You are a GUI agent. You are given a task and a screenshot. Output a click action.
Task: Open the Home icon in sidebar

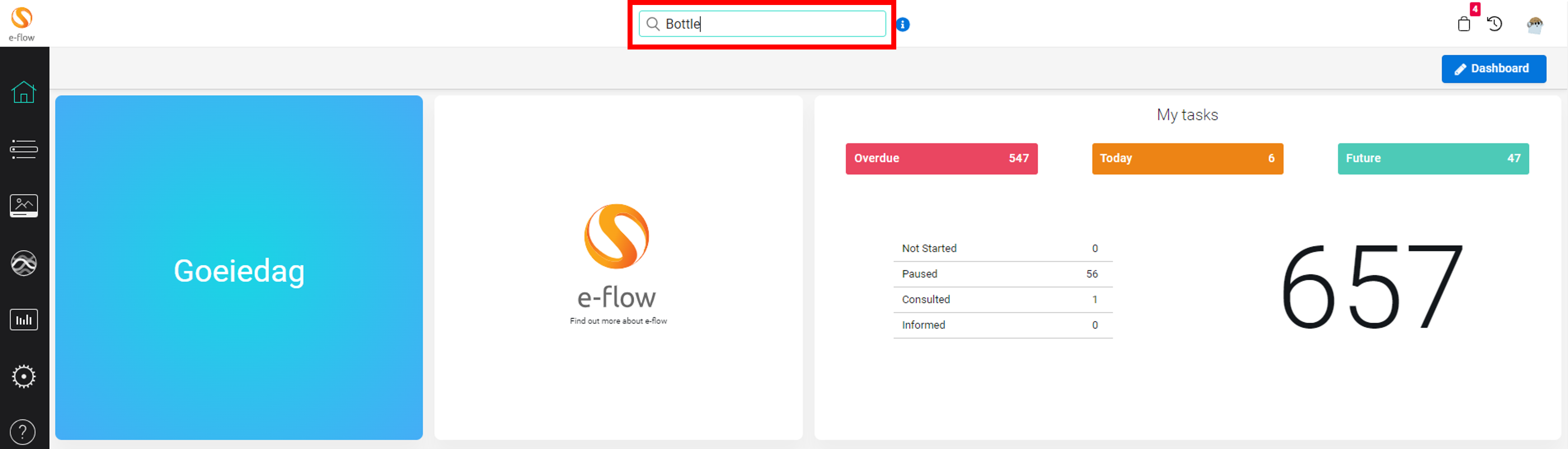(x=24, y=92)
